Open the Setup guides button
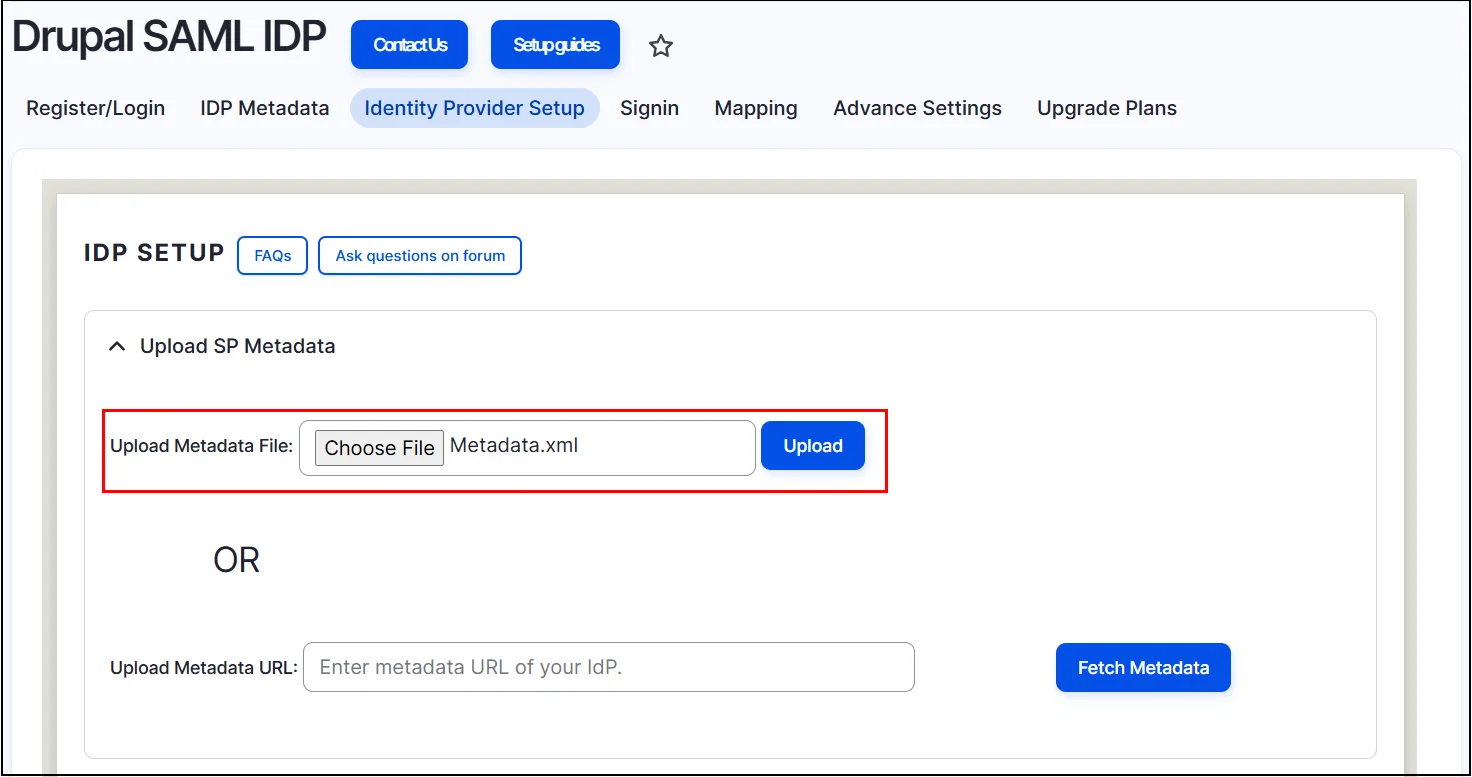Viewport: 1472px width, 777px height. [556, 45]
